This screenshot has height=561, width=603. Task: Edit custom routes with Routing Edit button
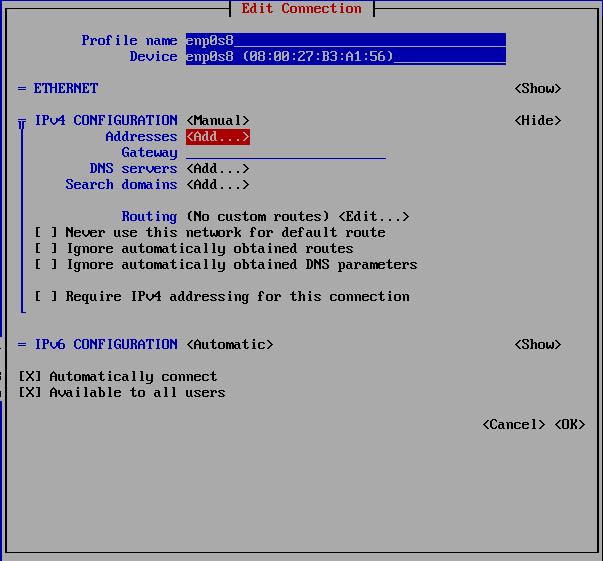(x=373, y=216)
